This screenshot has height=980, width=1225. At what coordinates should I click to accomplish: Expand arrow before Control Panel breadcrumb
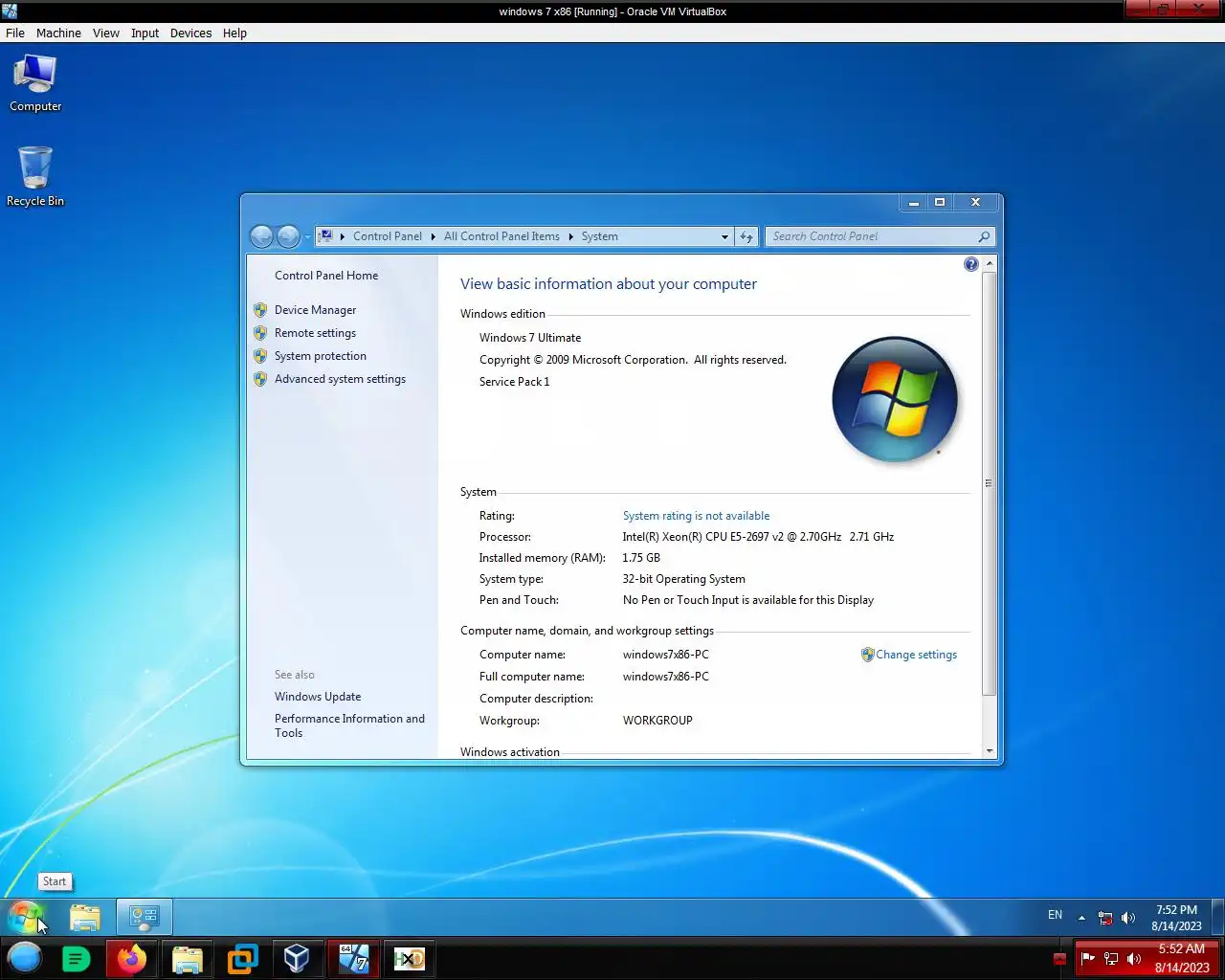coord(343,236)
